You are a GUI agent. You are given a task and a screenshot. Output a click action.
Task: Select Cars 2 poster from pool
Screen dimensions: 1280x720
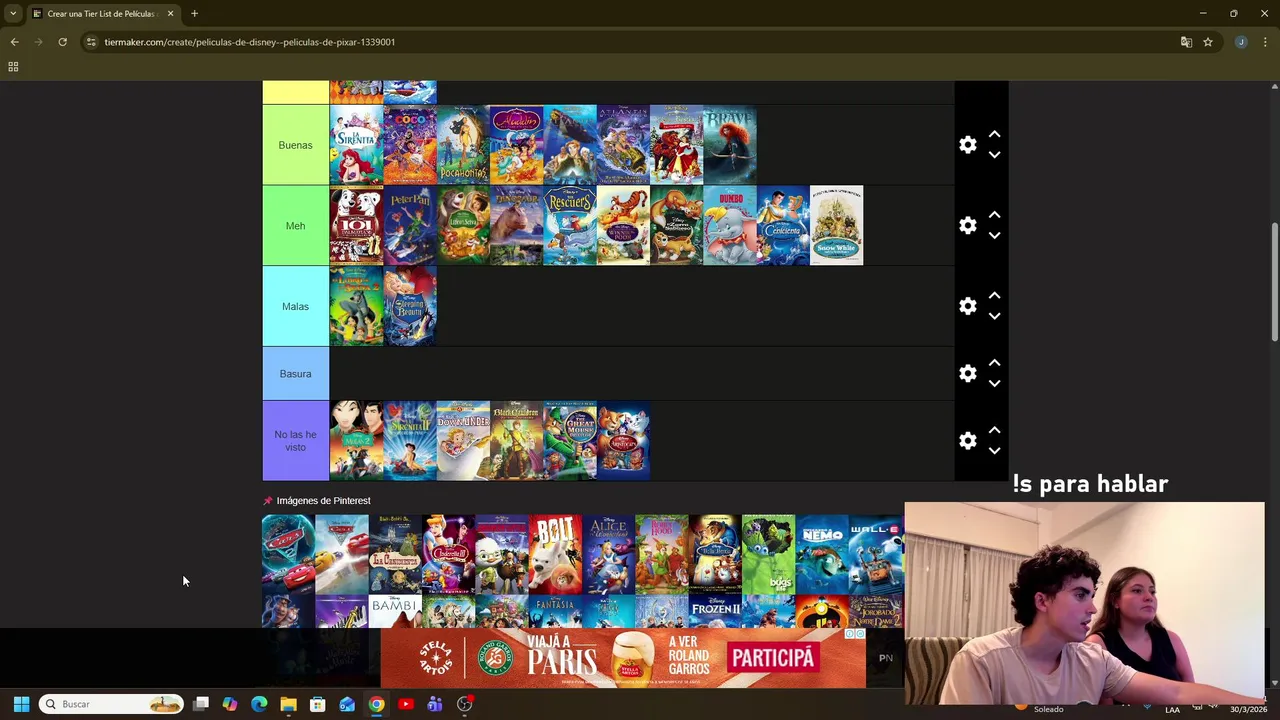(288, 554)
